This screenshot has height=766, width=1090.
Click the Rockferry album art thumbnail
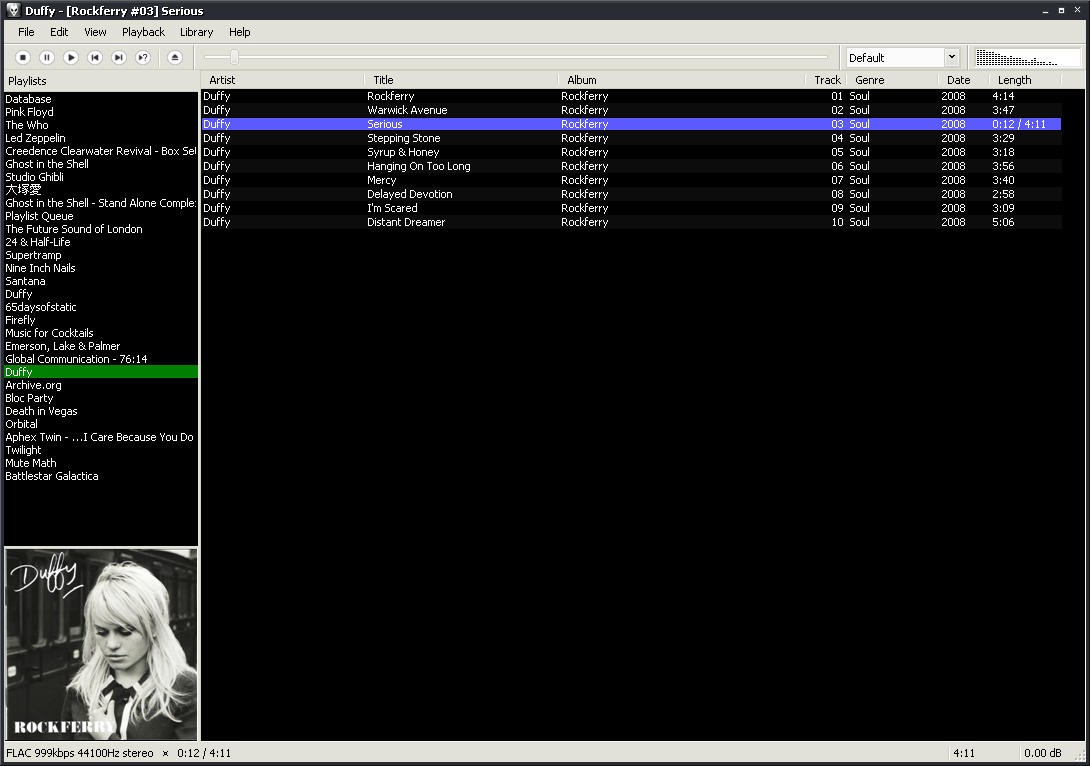pos(101,644)
